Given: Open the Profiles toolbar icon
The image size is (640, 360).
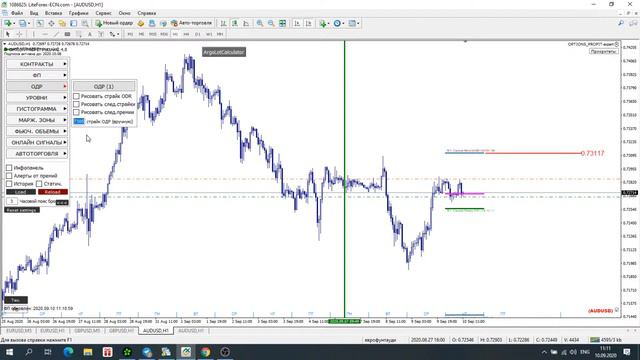Looking at the screenshot, I should [23, 23].
